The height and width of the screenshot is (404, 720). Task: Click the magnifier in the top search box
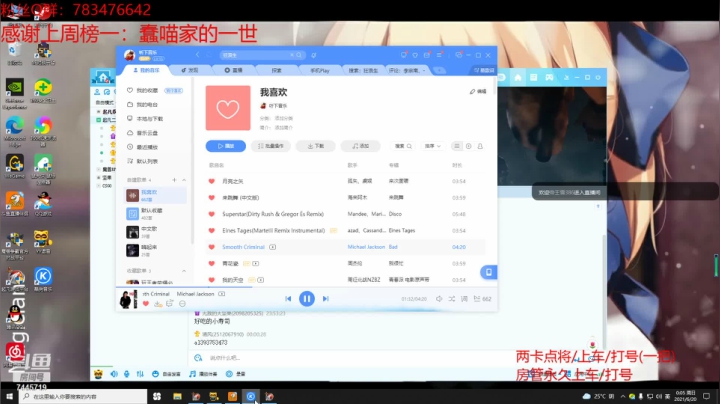(x=299, y=55)
